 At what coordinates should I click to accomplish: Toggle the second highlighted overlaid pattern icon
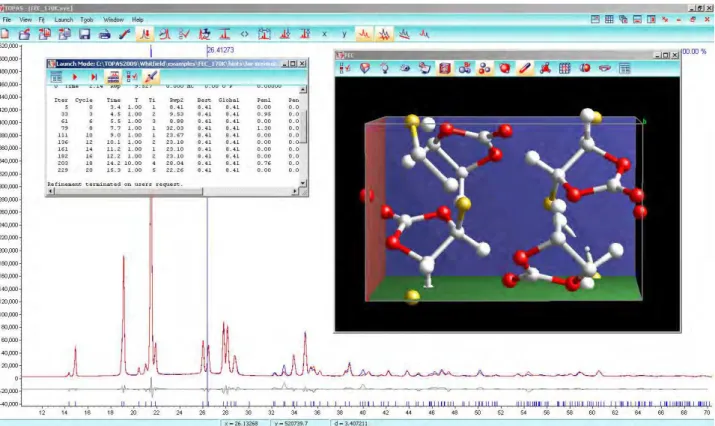(384, 34)
